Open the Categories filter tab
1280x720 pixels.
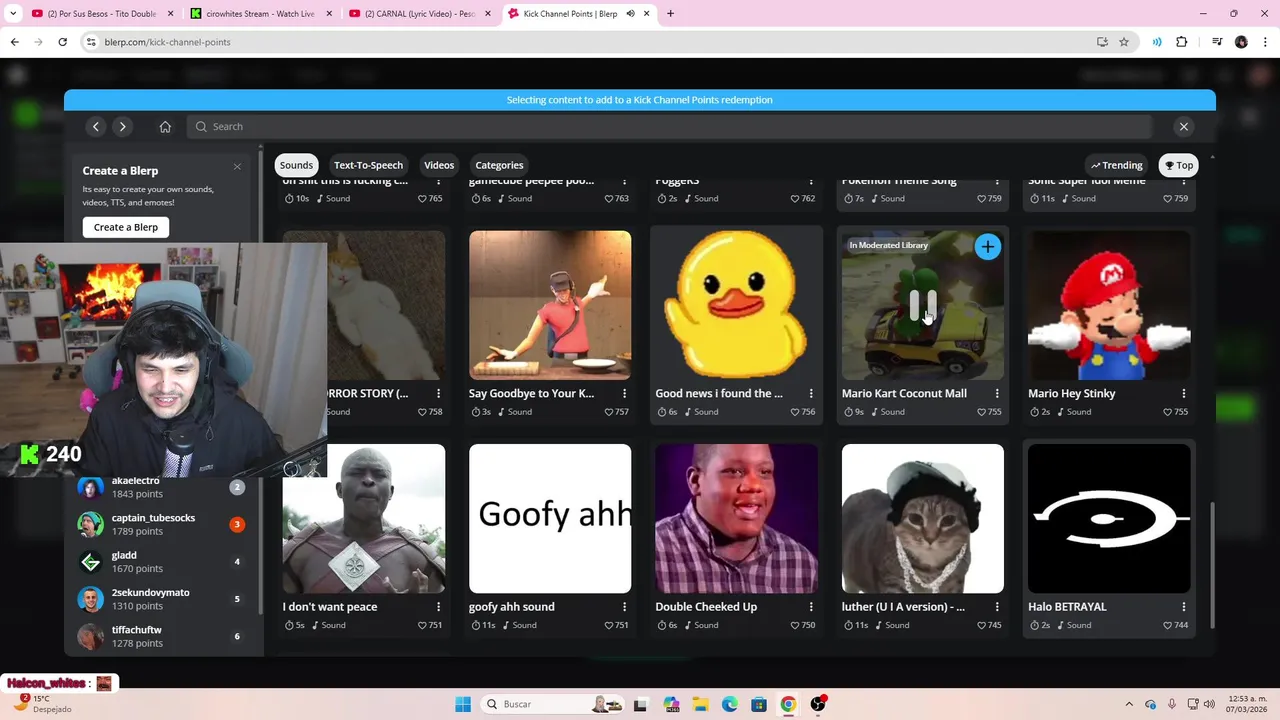pos(499,165)
